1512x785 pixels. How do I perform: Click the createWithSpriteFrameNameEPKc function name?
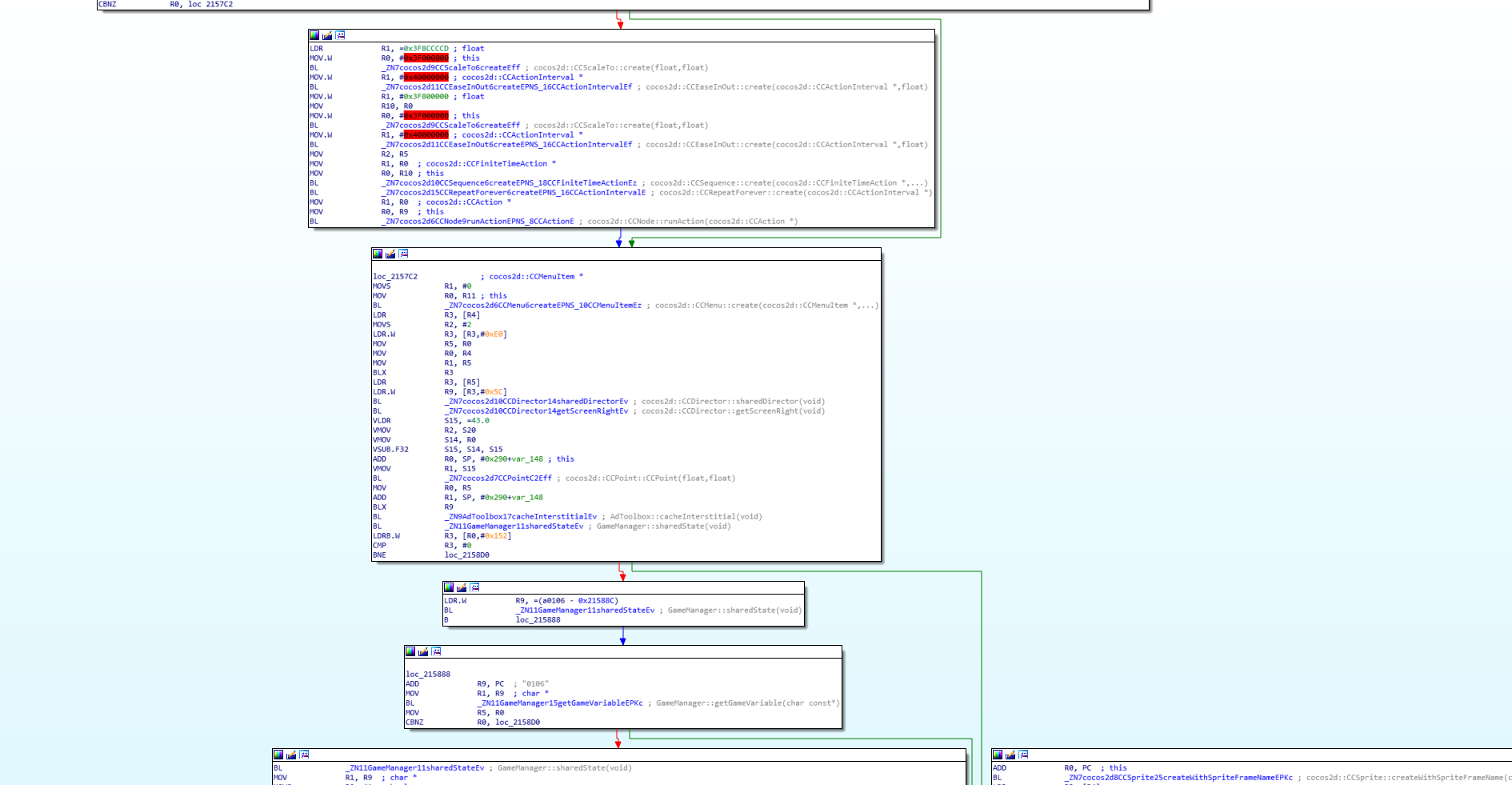[1178, 778]
